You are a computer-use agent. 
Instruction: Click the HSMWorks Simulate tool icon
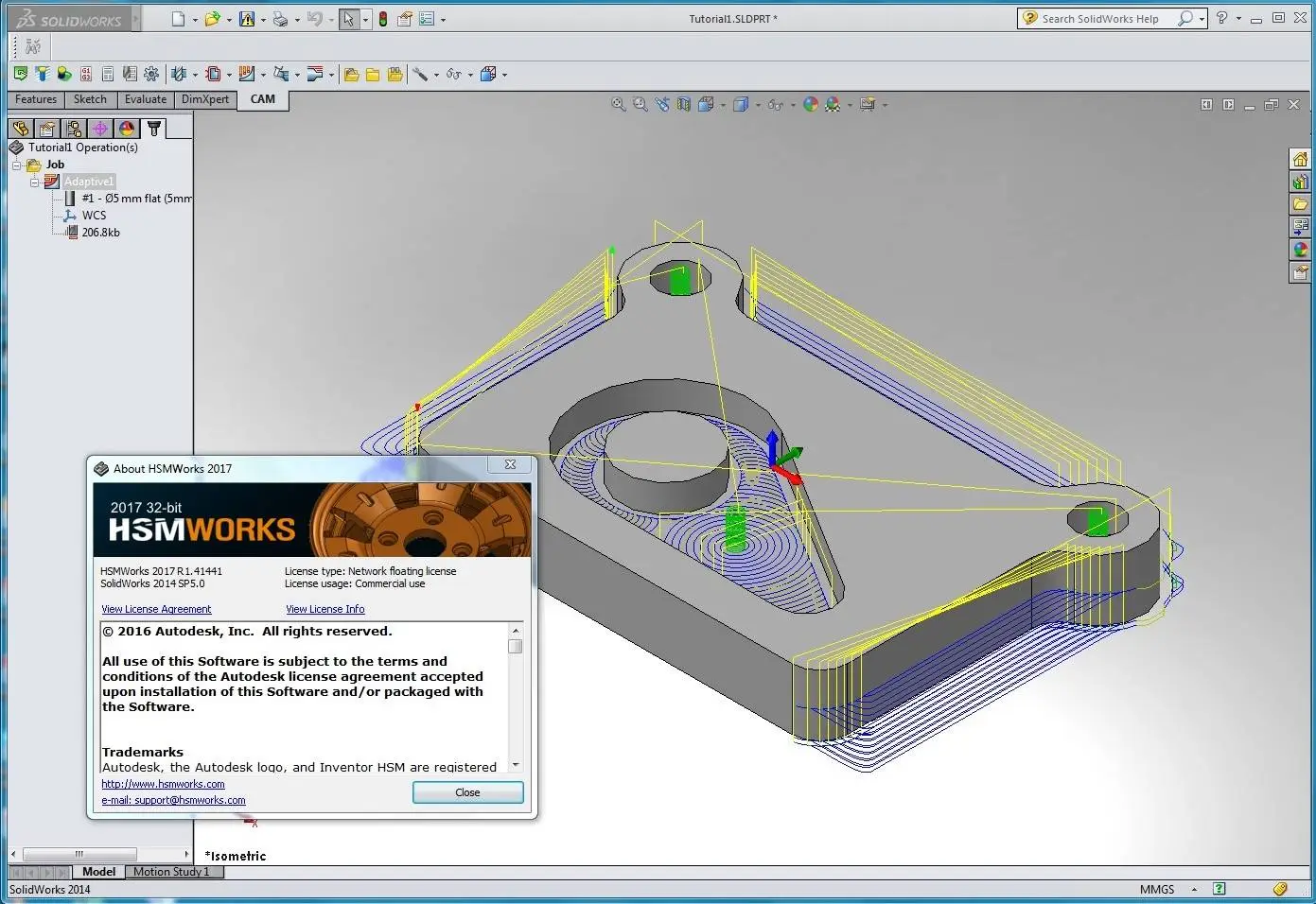click(43, 74)
